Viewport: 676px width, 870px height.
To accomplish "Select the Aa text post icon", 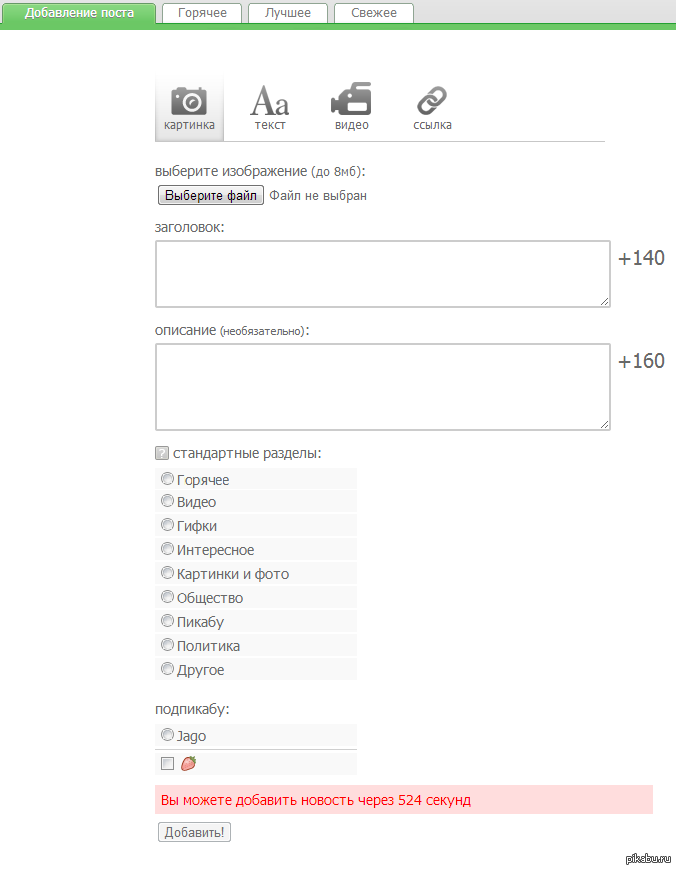I will click(x=270, y=101).
